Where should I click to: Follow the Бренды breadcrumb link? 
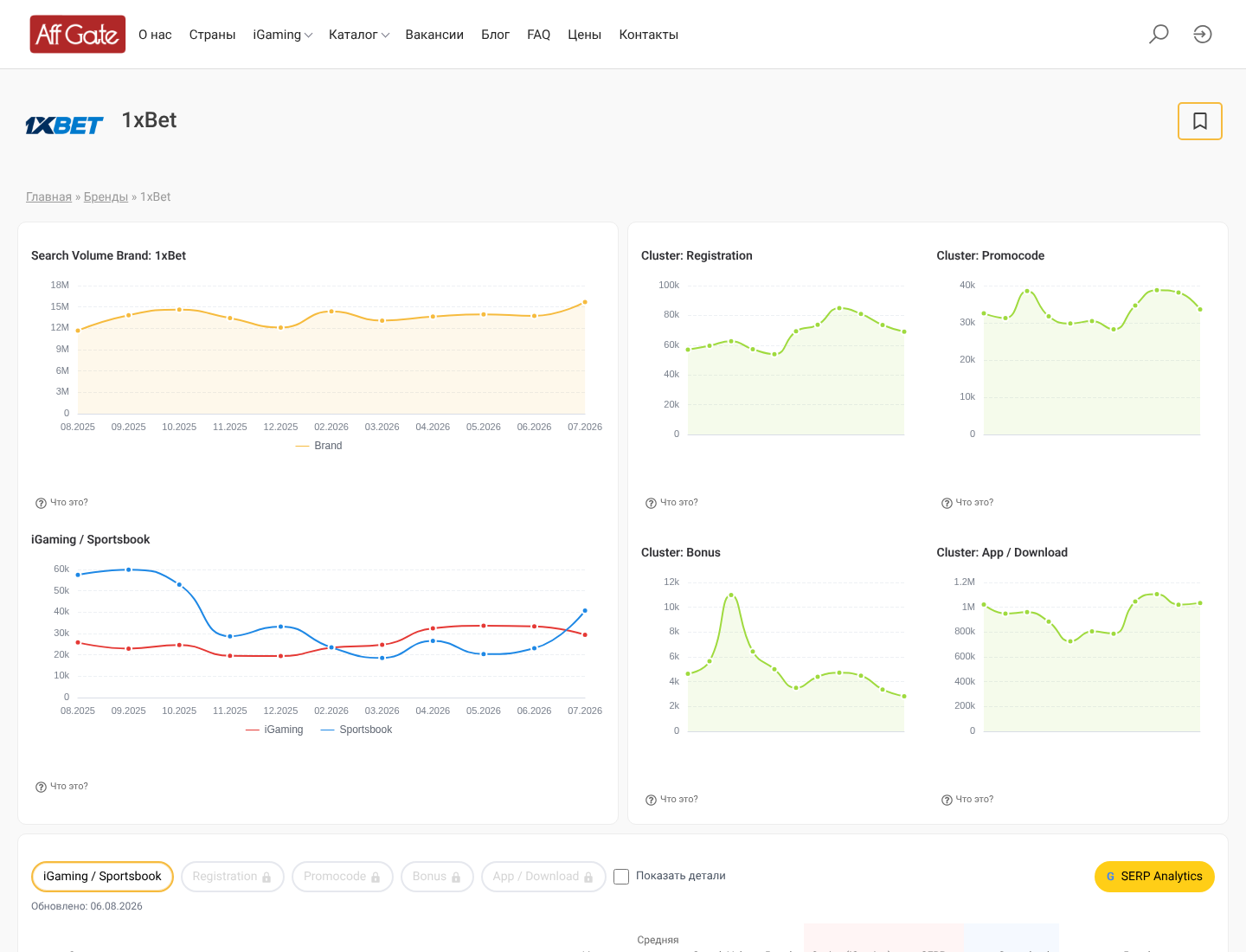click(x=106, y=197)
